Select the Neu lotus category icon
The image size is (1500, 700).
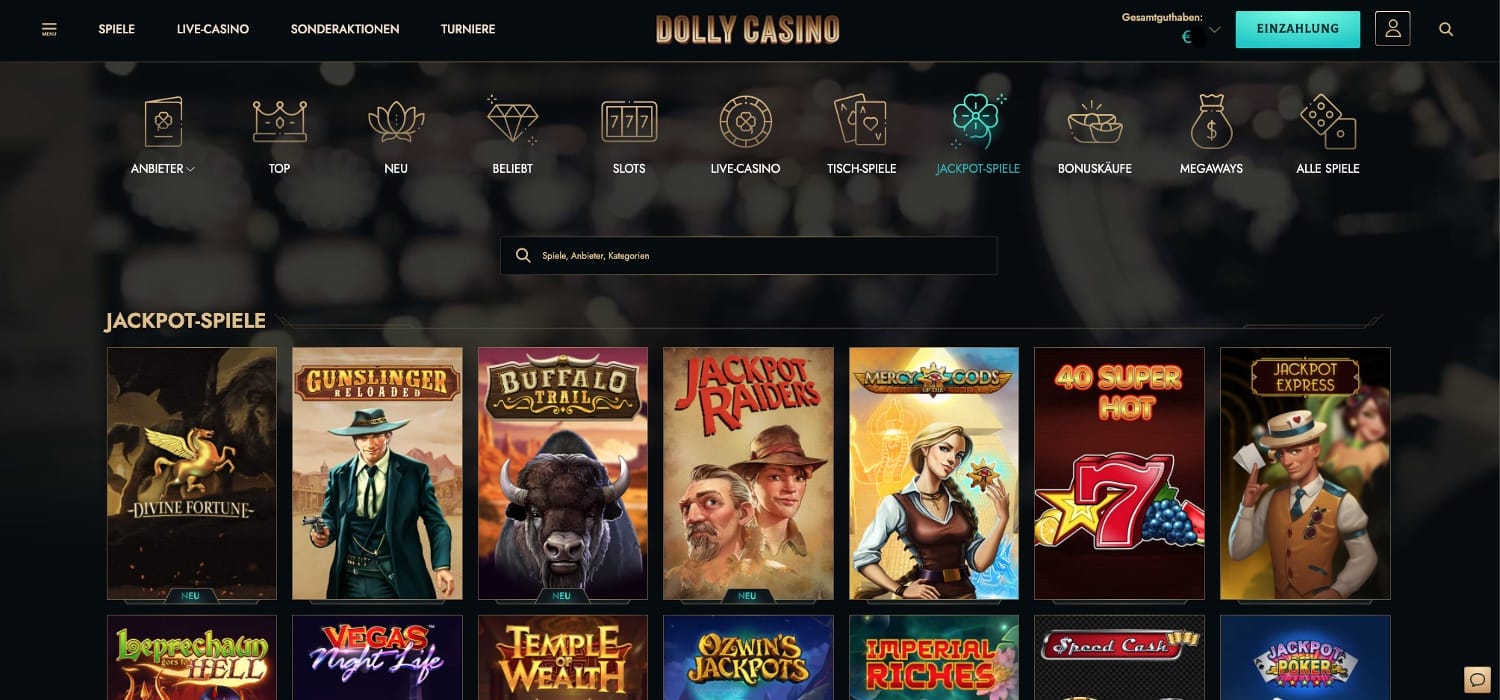coord(396,122)
